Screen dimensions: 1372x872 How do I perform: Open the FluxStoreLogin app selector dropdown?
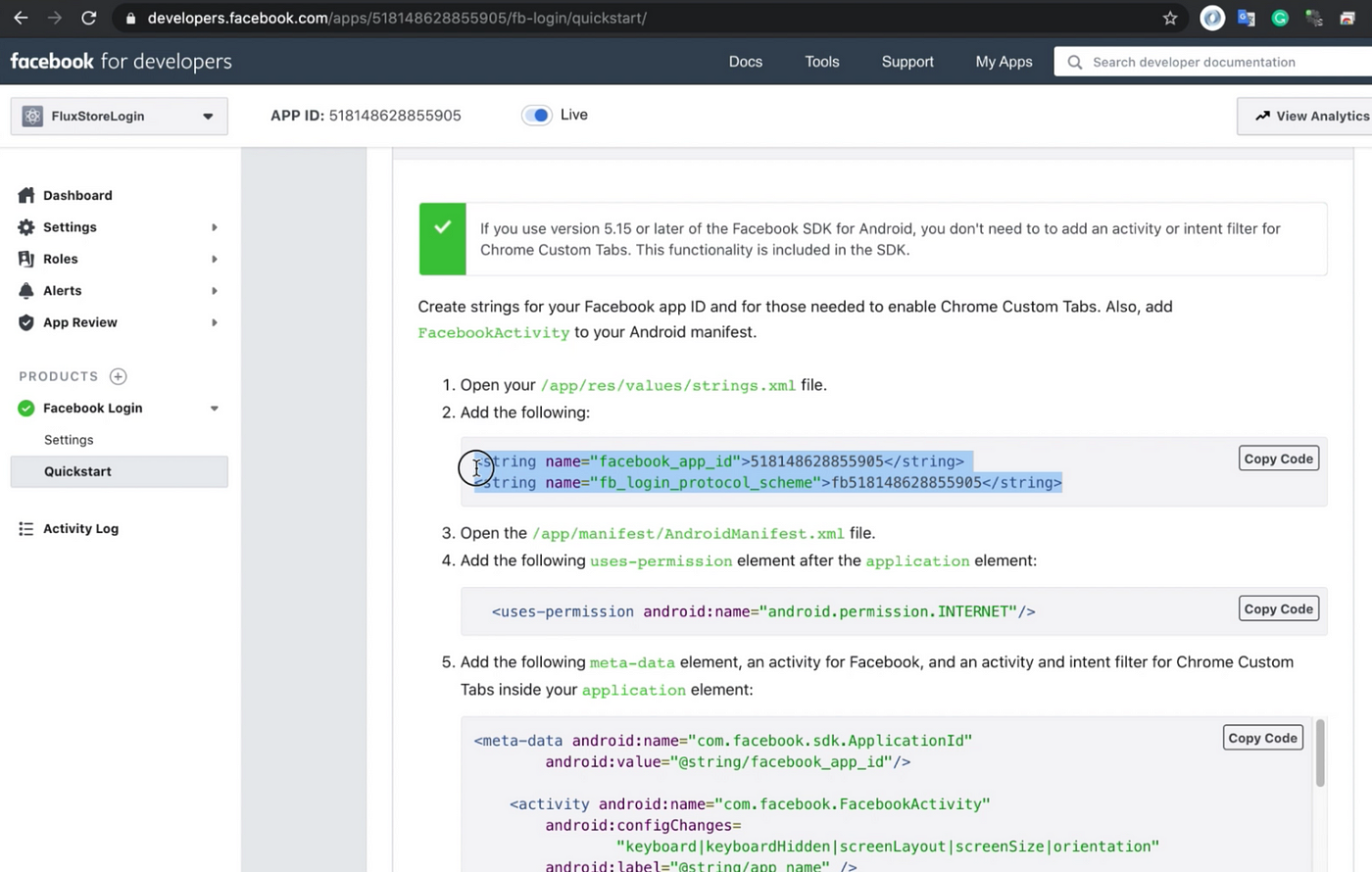point(120,116)
